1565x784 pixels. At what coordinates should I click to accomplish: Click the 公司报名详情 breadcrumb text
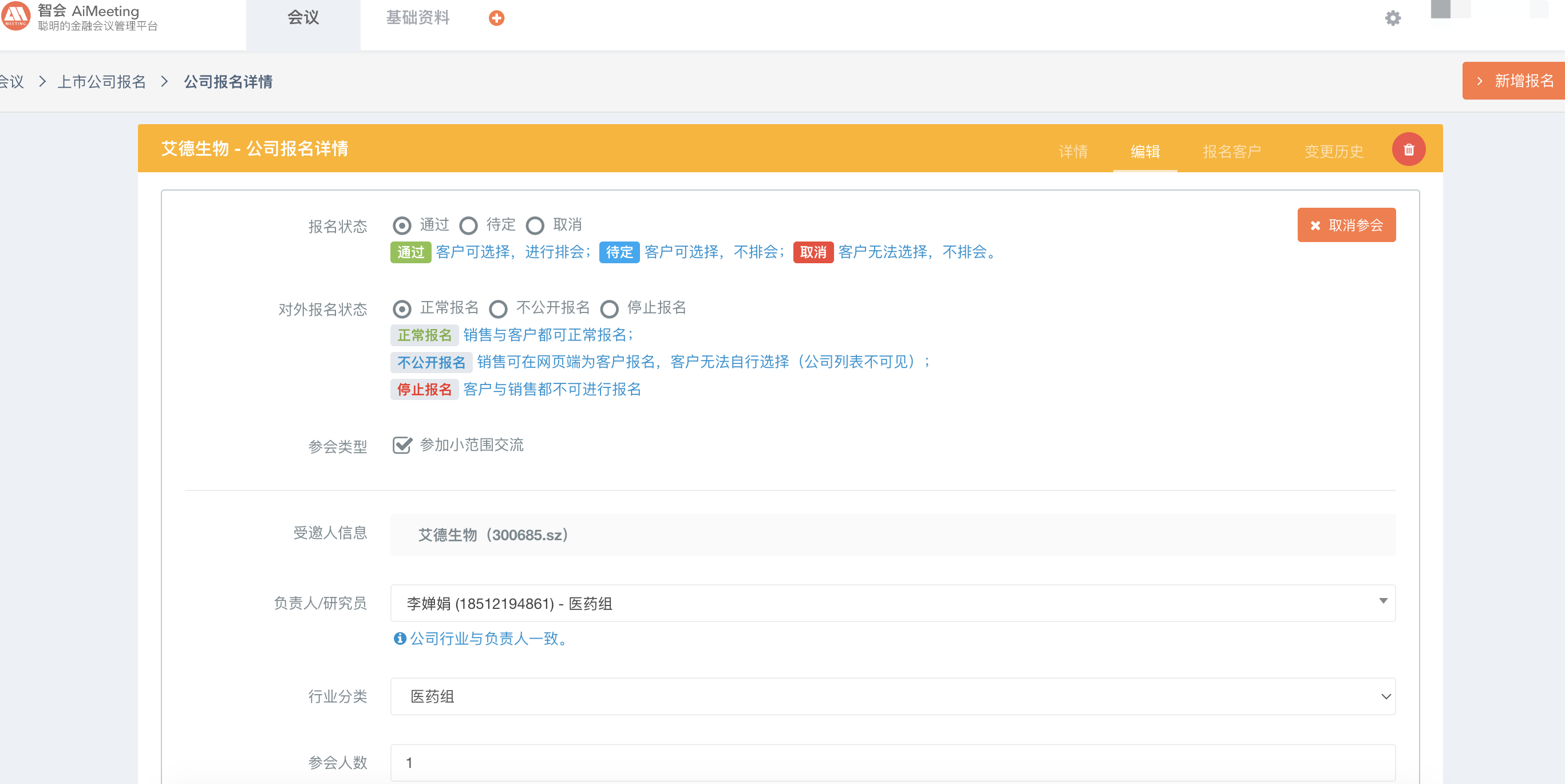coord(228,81)
